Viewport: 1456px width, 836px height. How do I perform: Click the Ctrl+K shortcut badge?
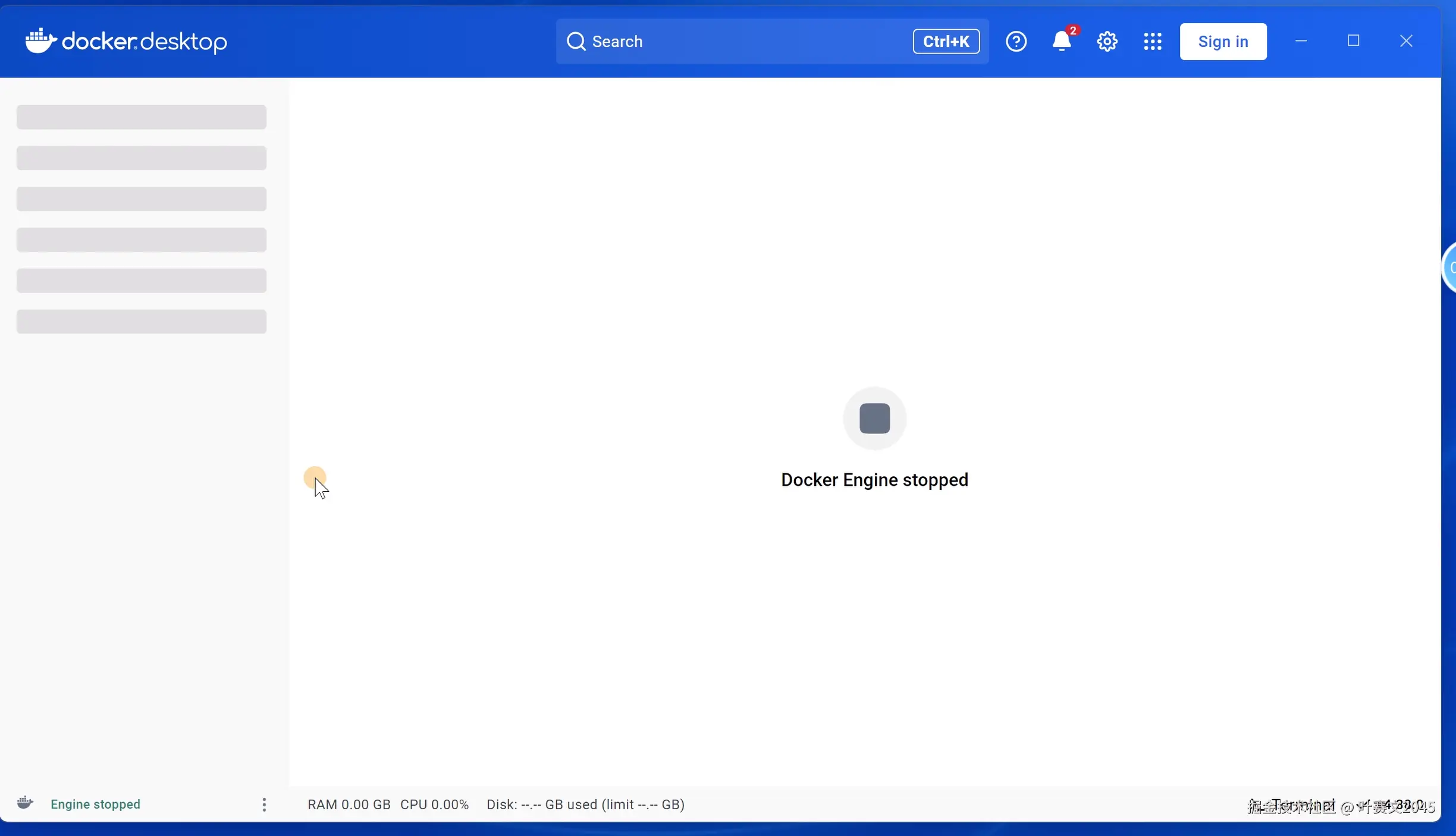coord(946,42)
